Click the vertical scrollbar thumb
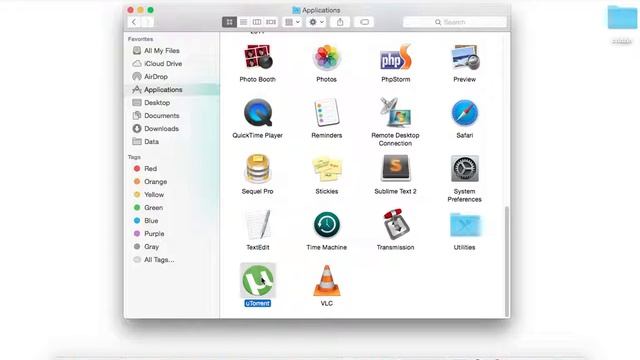This screenshot has height=360, width=640. pos(507,261)
